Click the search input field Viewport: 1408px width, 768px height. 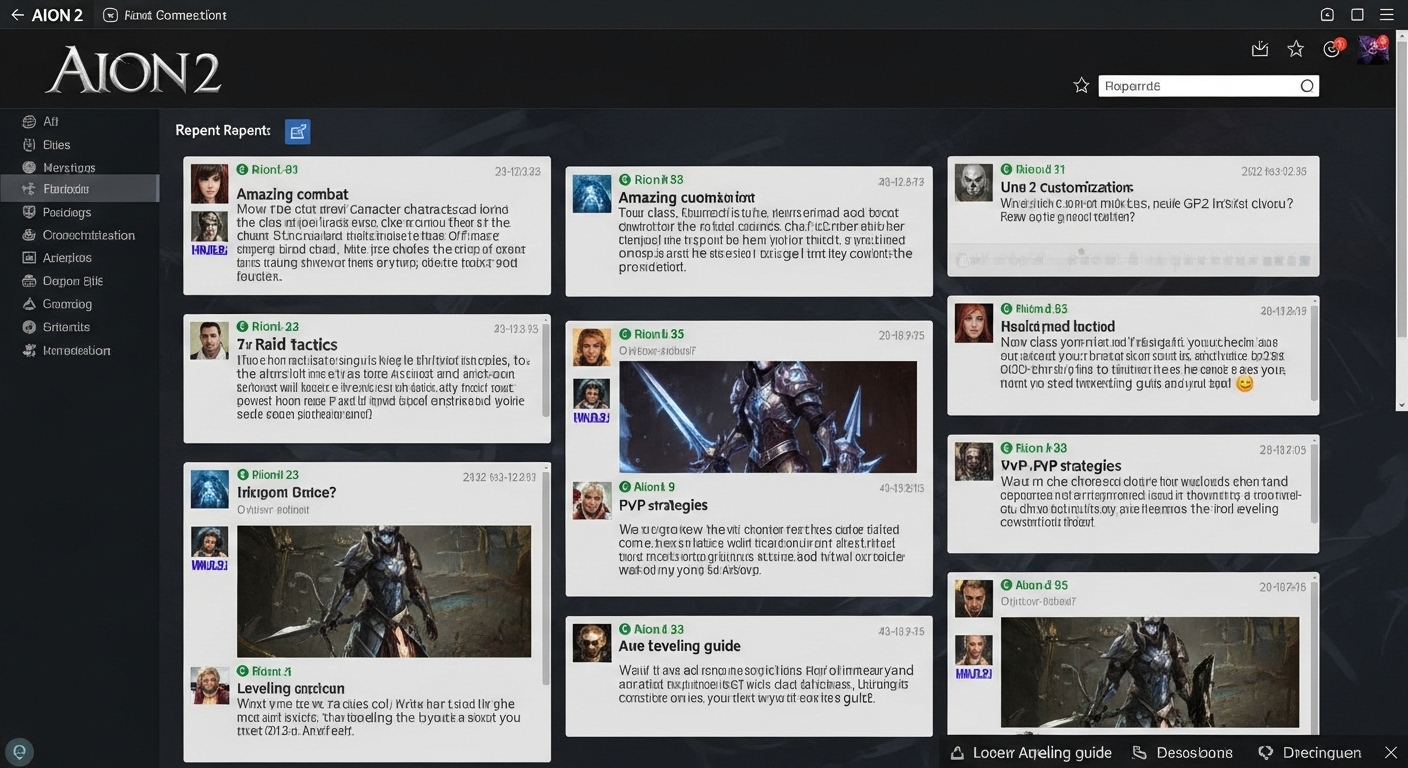1208,86
